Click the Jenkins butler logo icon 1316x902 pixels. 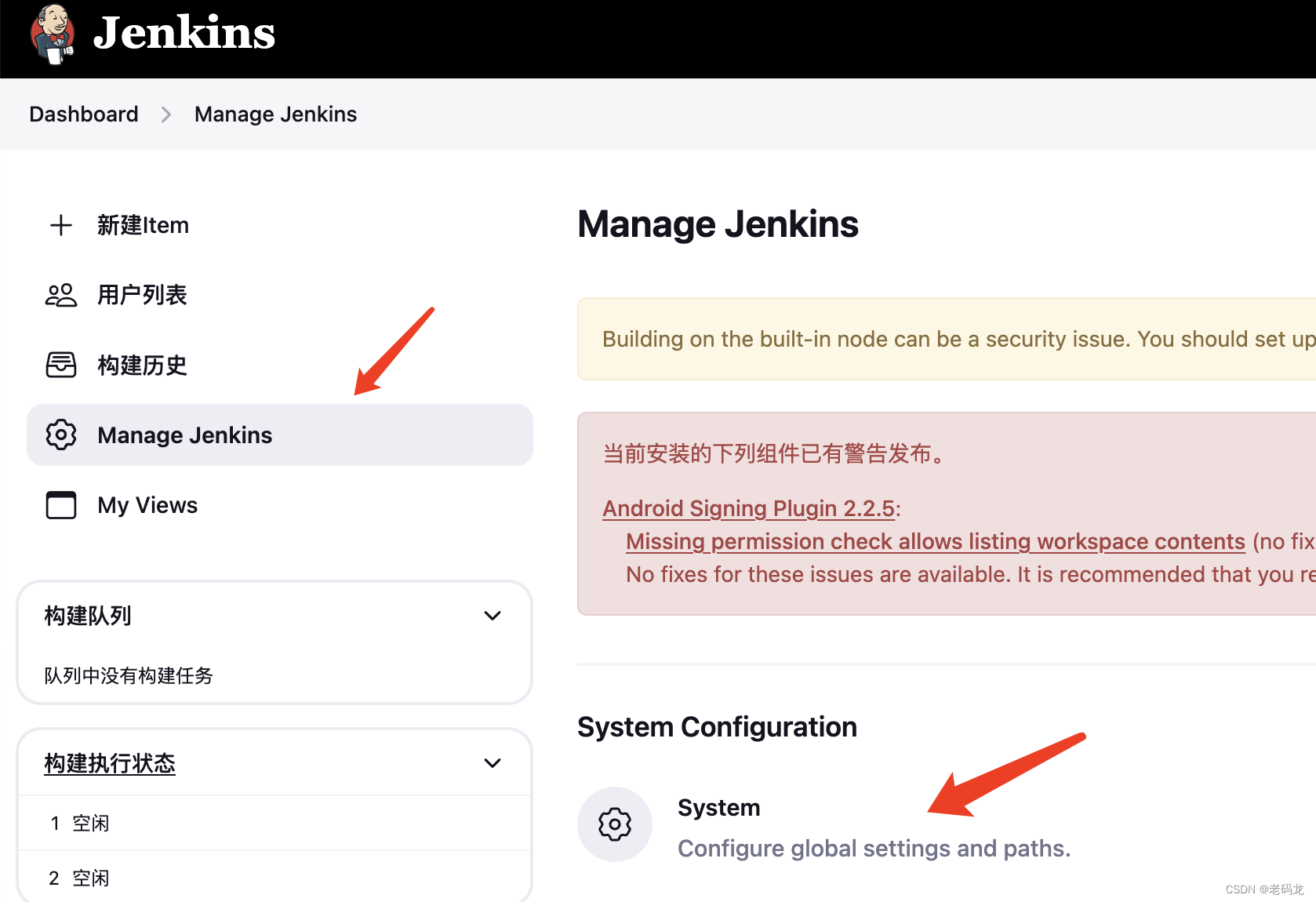(53, 35)
